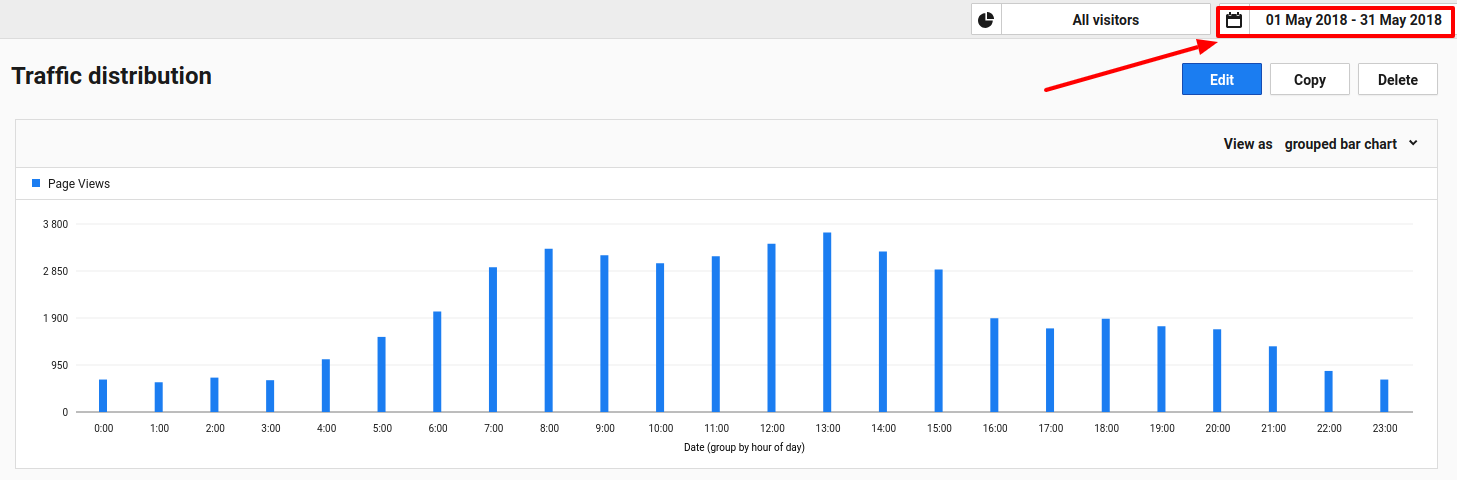Click the bar for 8:00
The width and height of the screenshot is (1457, 480).
tap(548, 330)
